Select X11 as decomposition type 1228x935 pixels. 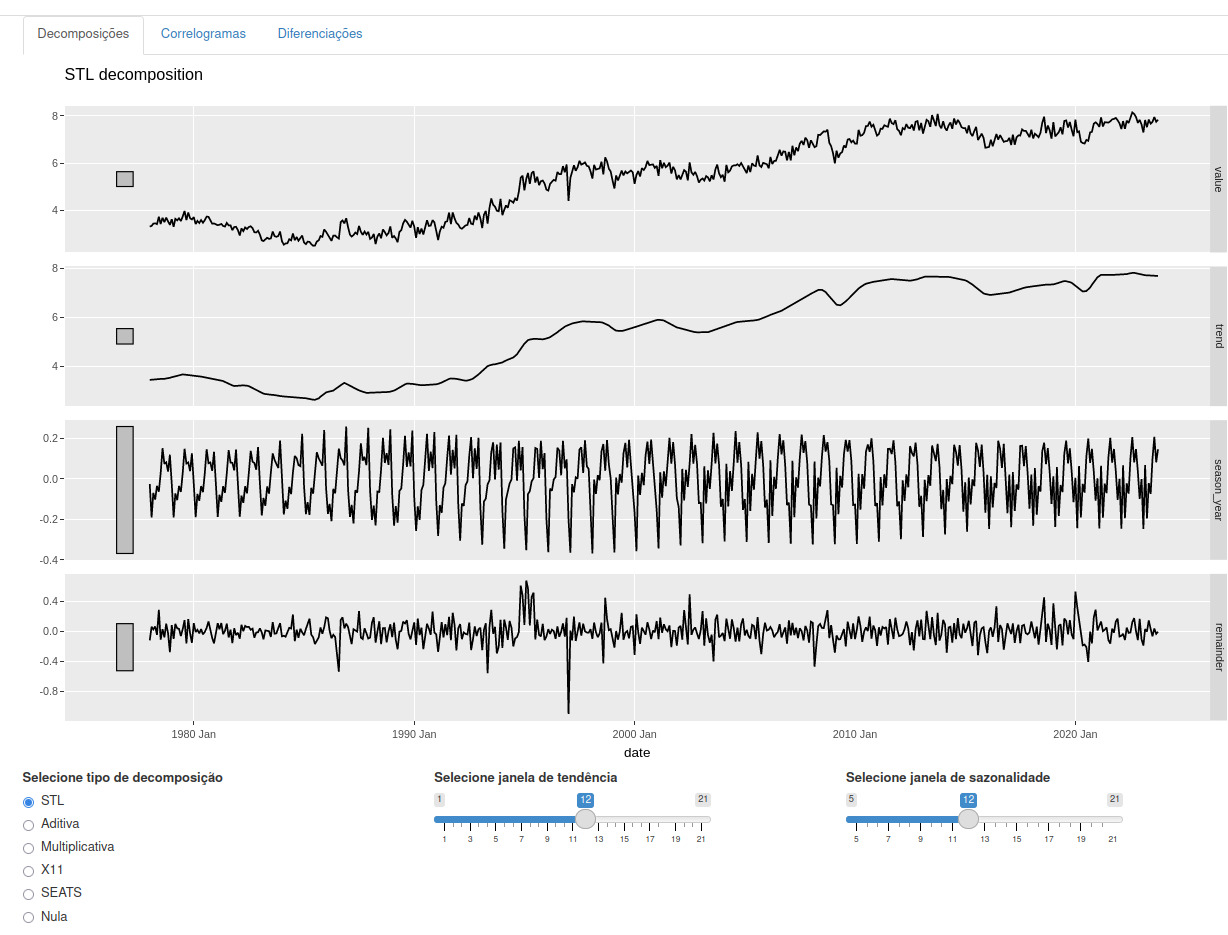(28, 871)
